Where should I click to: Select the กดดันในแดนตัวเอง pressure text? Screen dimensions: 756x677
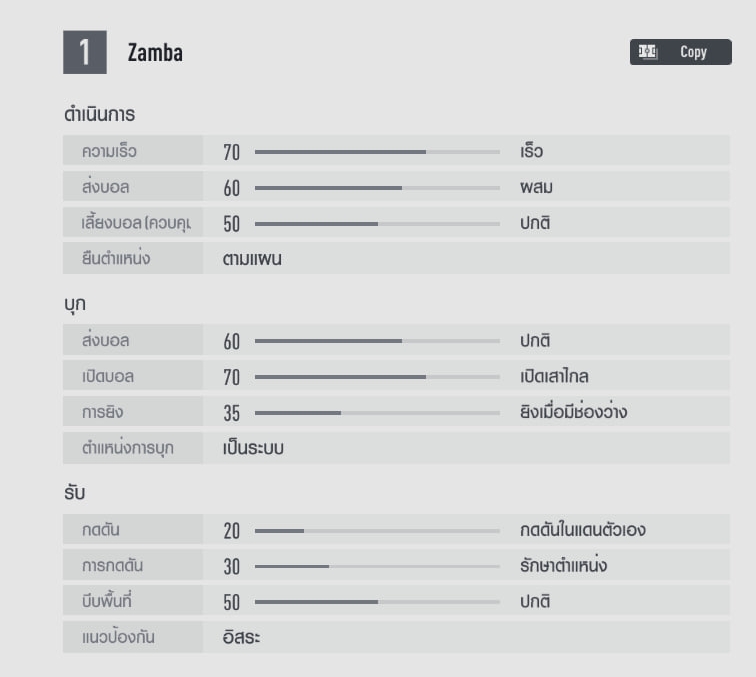582,530
